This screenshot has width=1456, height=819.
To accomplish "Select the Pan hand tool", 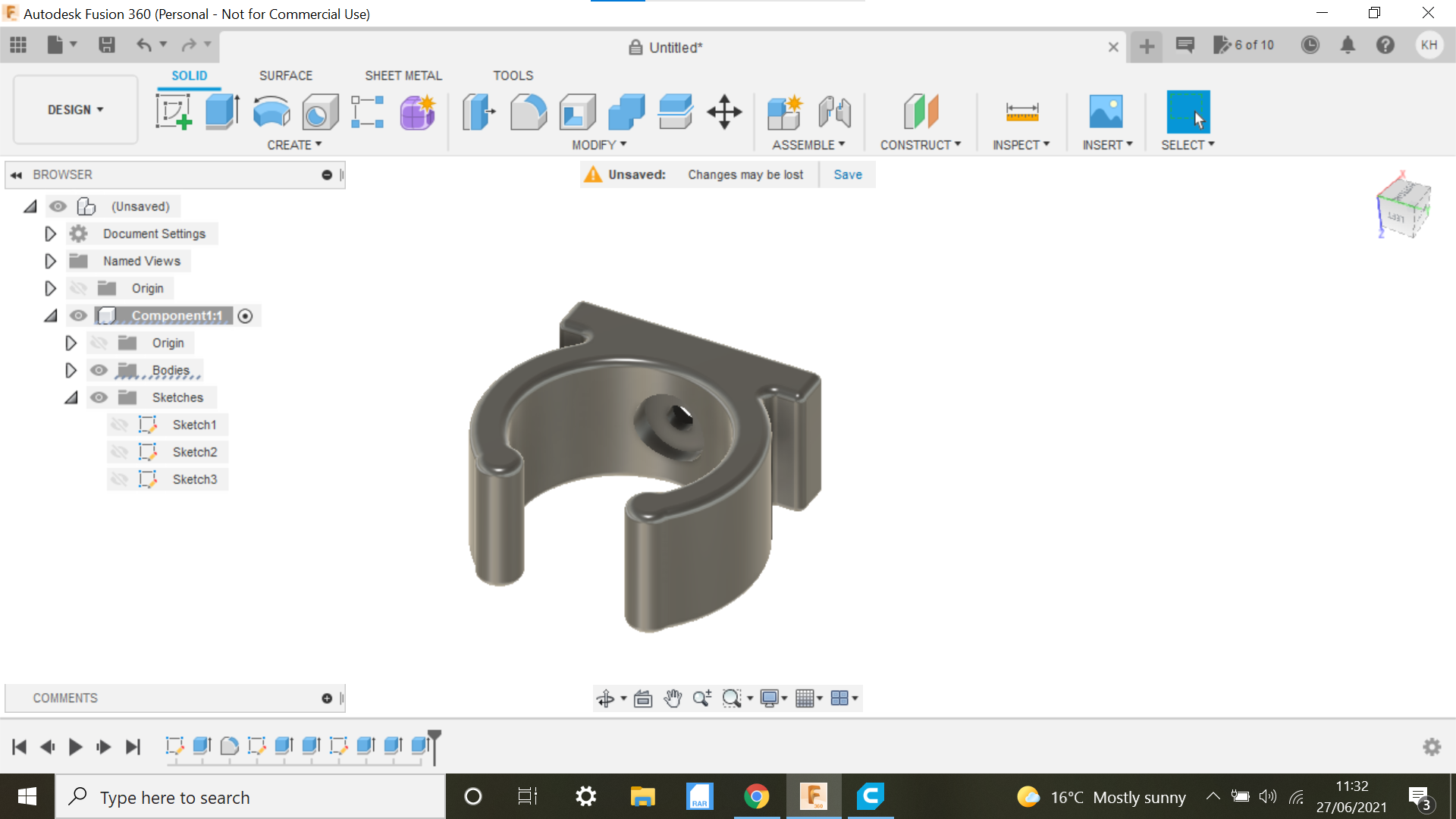I will pyautogui.click(x=673, y=698).
